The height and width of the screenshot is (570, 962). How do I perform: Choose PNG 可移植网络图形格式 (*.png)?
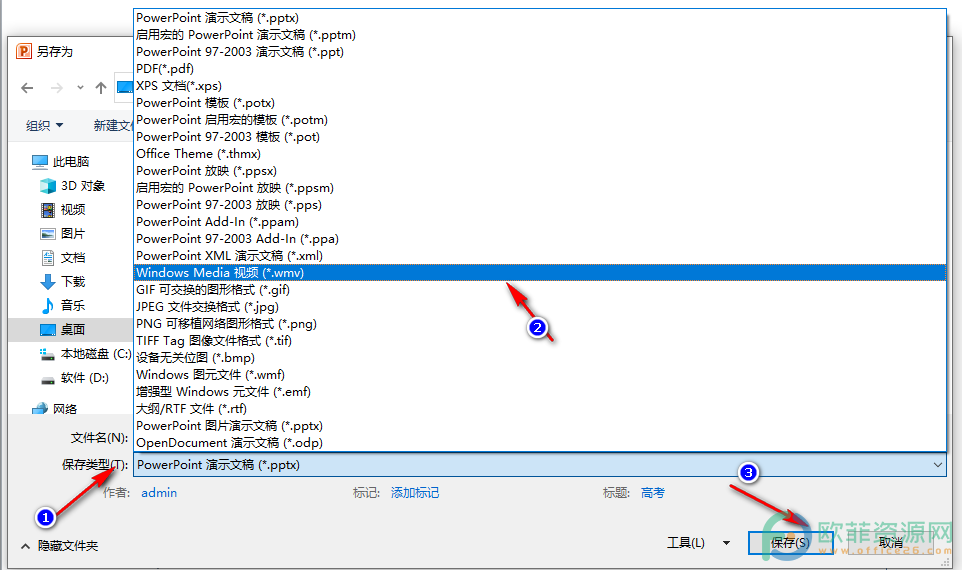(x=540, y=324)
